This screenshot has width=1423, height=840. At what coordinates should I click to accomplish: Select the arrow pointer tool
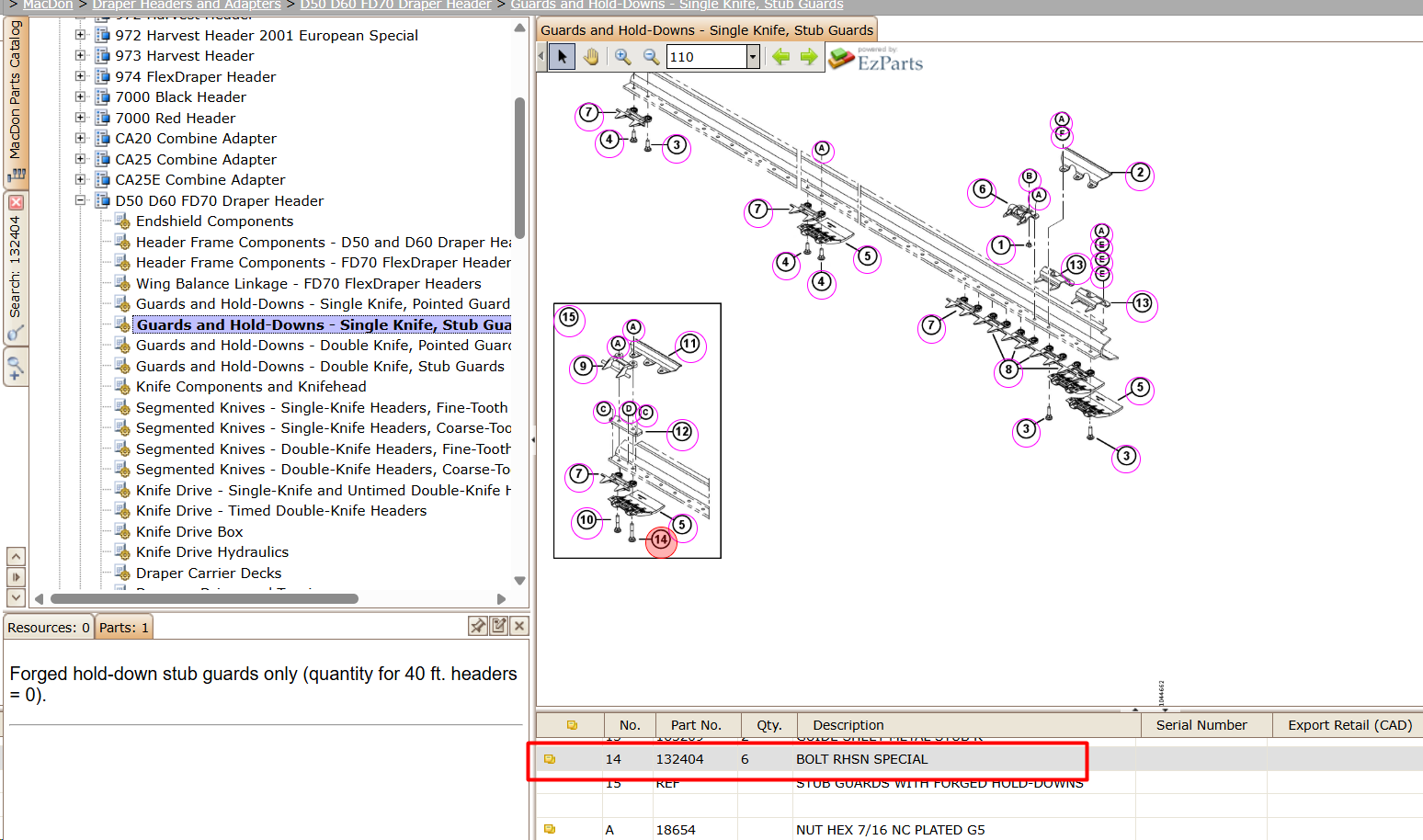coord(562,57)
